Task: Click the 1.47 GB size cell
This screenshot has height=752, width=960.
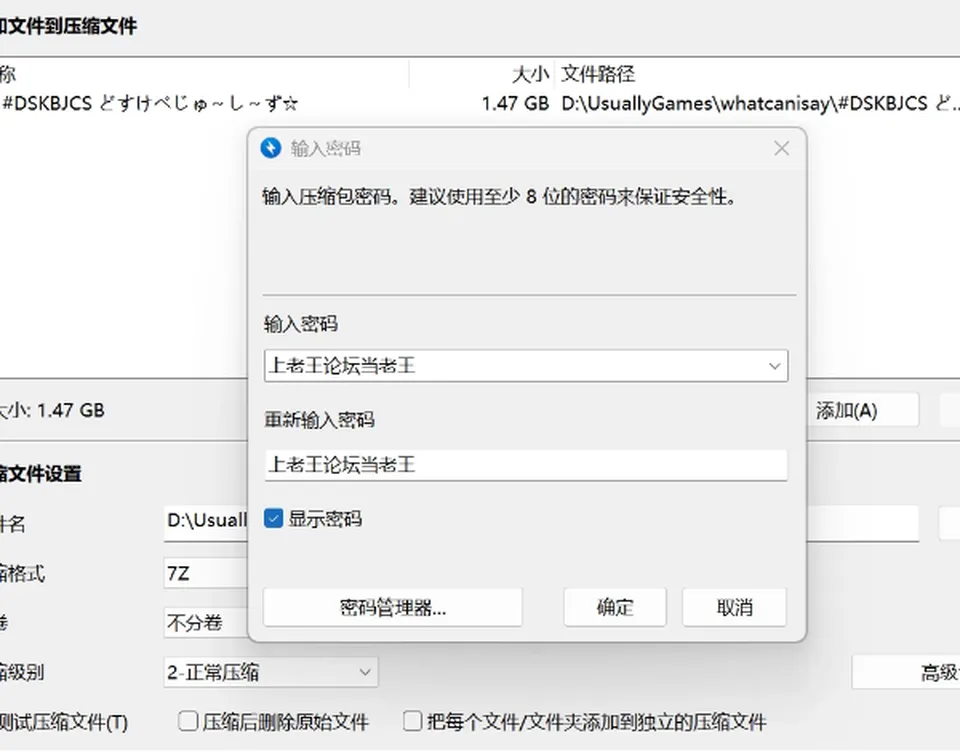Action: click(x=515, y=103)
